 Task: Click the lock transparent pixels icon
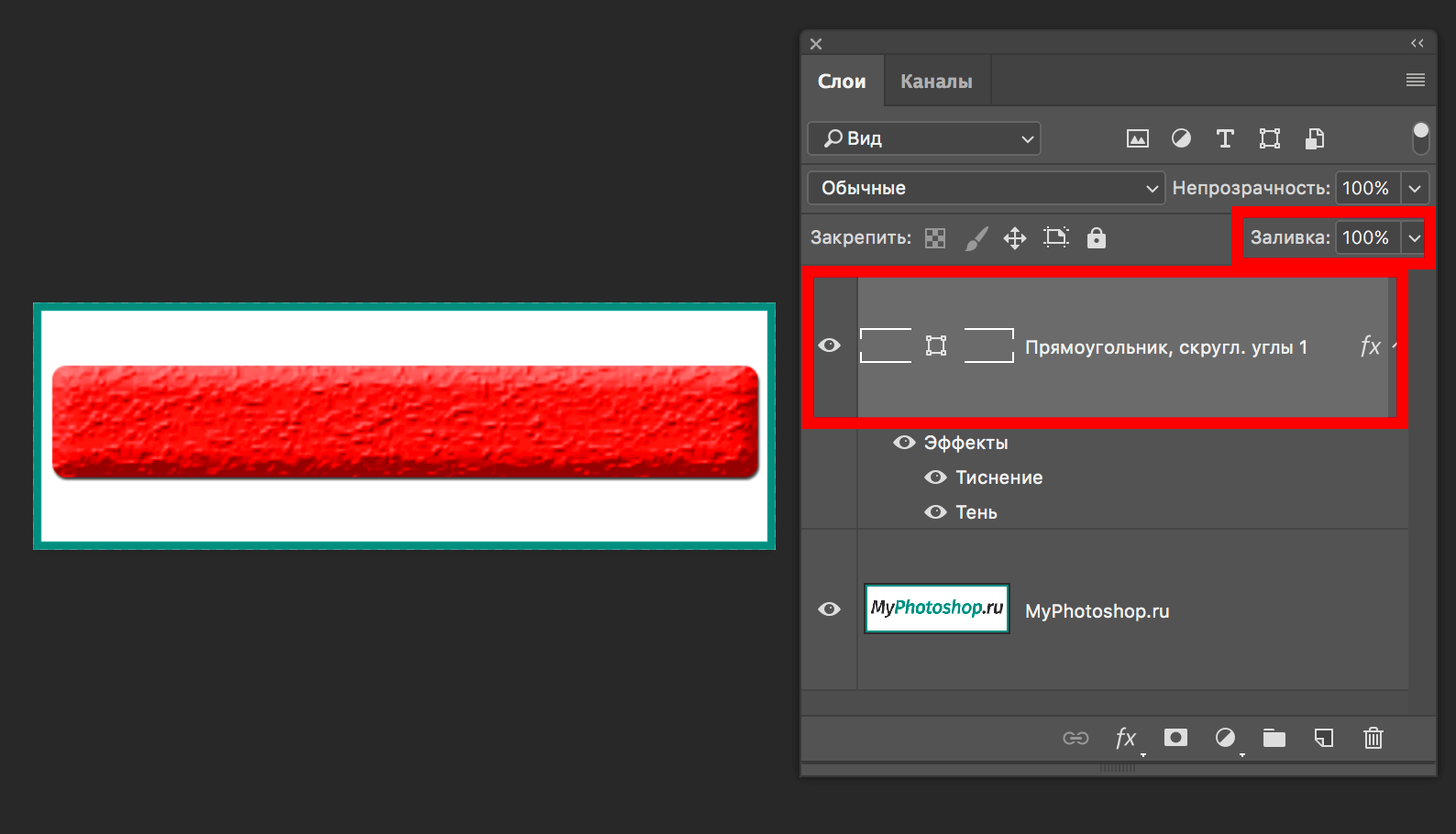[935, 238]
